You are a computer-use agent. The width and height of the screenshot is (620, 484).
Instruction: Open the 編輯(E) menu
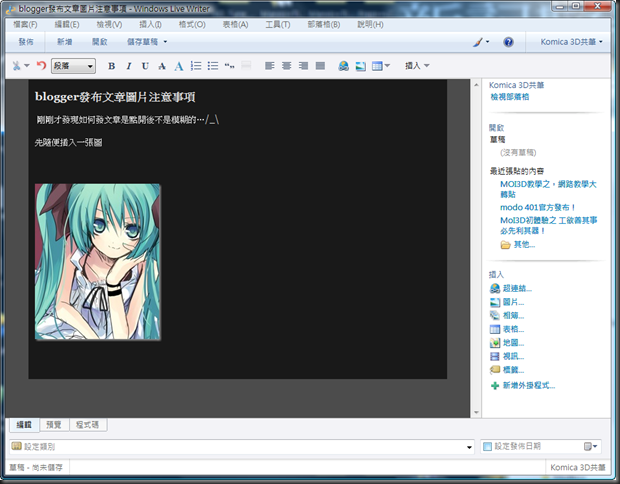67,25
